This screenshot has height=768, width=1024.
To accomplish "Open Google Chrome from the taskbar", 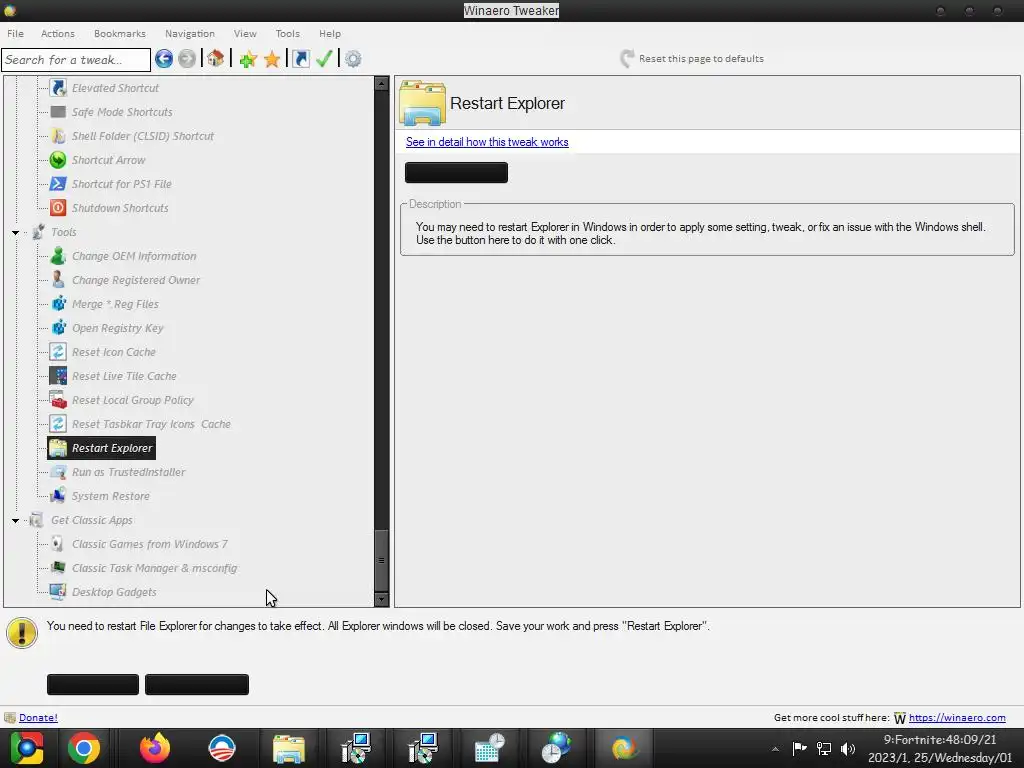I will coord(84,748).
